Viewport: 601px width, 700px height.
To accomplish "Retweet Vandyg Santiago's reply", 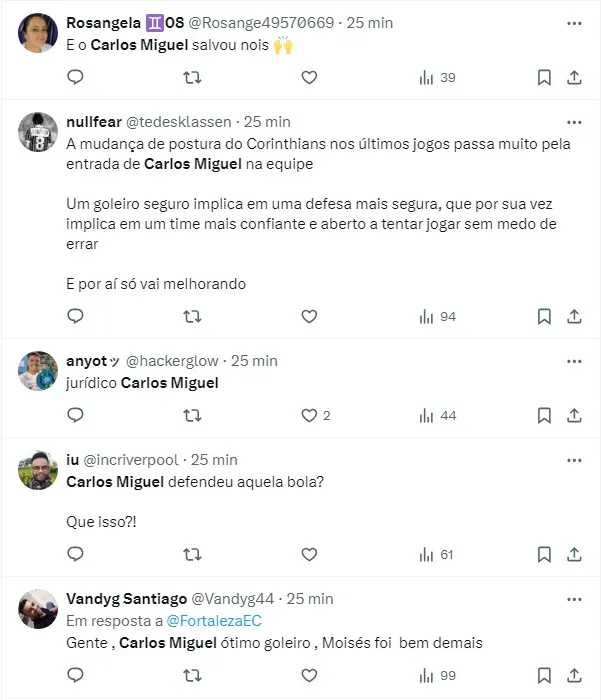I will coord(192,675).
